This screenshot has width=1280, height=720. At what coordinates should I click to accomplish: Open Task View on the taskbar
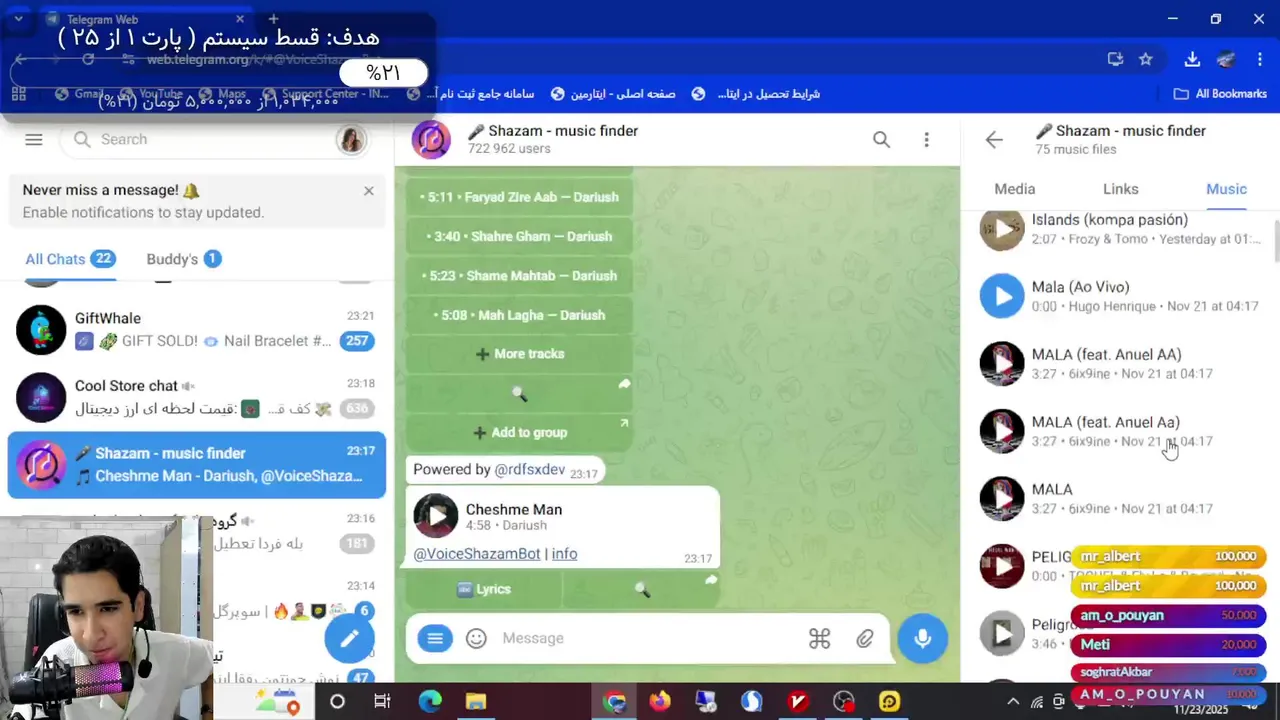(382, 702)
